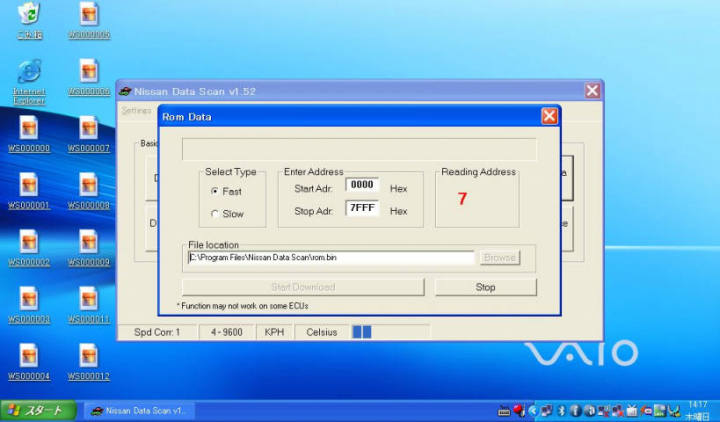The width and height of the screenshot is (720, 422).
Task: Click the '4 - 9600' status entry
Action: click(x=226, y=332)
